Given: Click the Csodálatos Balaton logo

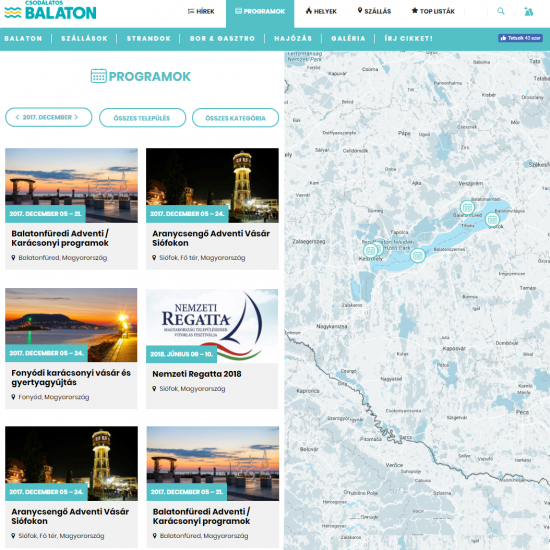Looking at the screenshot, I should click(50, 11).
